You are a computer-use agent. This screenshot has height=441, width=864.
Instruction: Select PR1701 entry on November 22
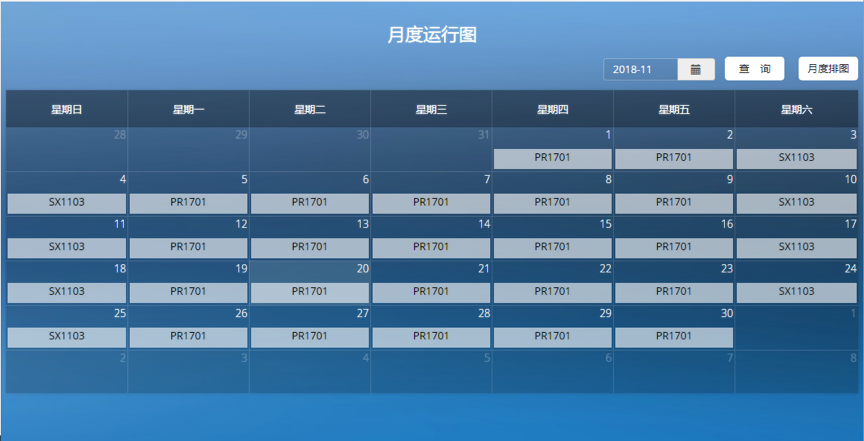tap(553, 293)
